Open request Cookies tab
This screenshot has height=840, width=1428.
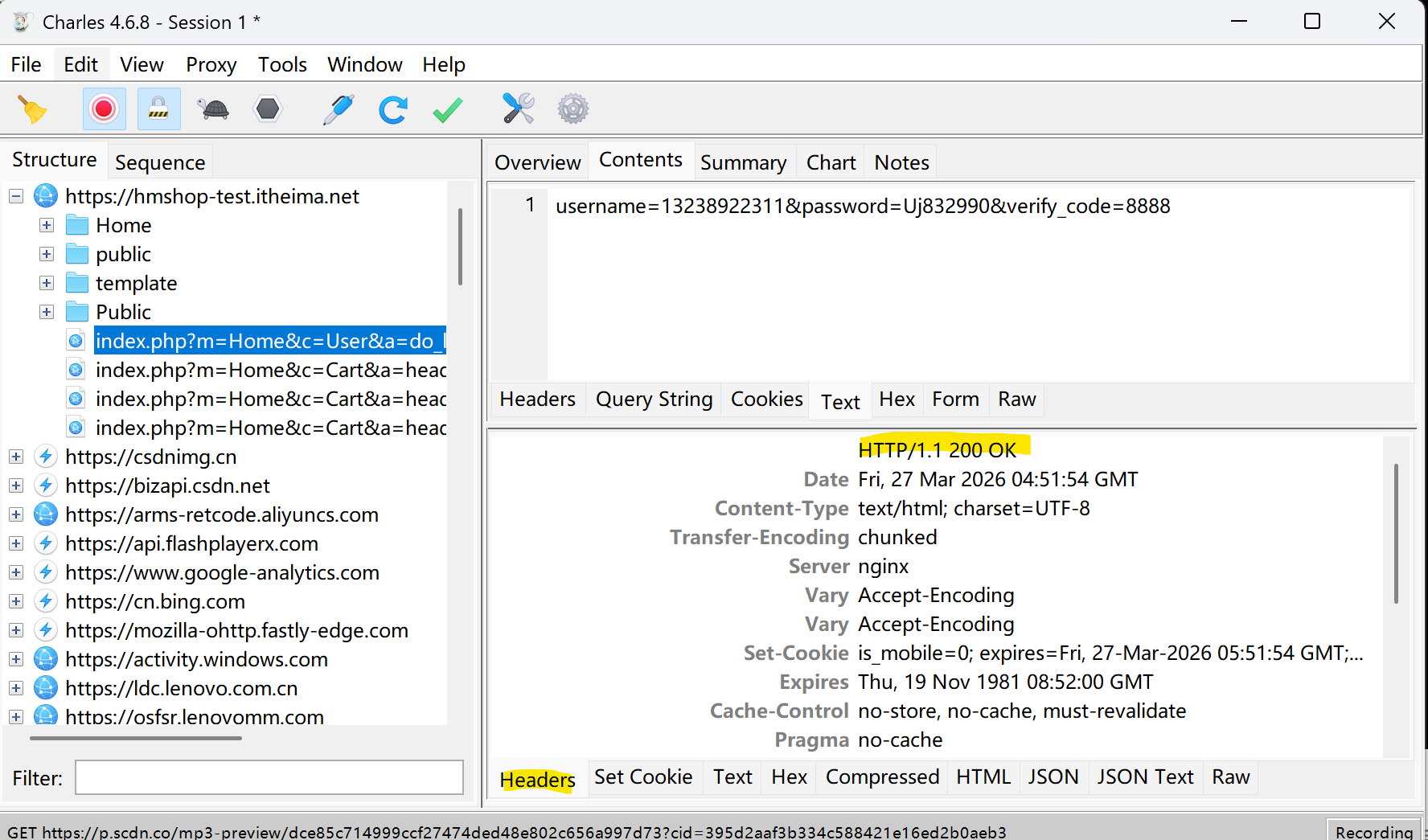[766, 400]
